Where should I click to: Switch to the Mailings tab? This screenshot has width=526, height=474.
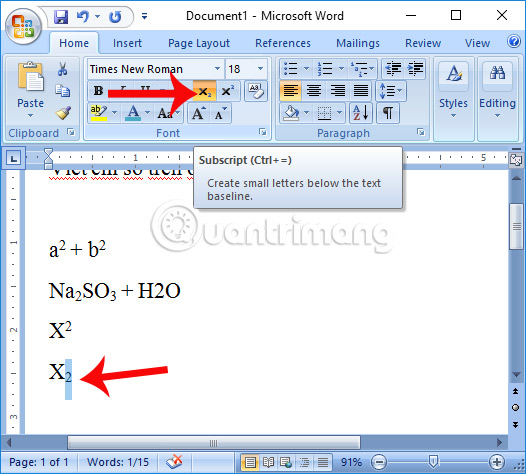(x=358, y=43)
